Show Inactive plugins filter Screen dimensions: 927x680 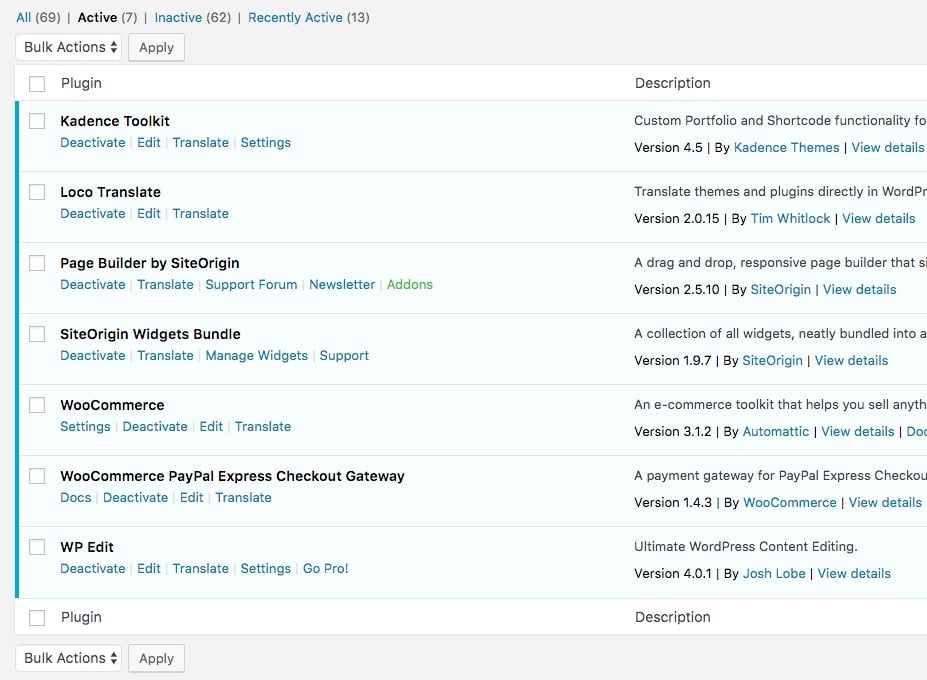coord(179,18)
